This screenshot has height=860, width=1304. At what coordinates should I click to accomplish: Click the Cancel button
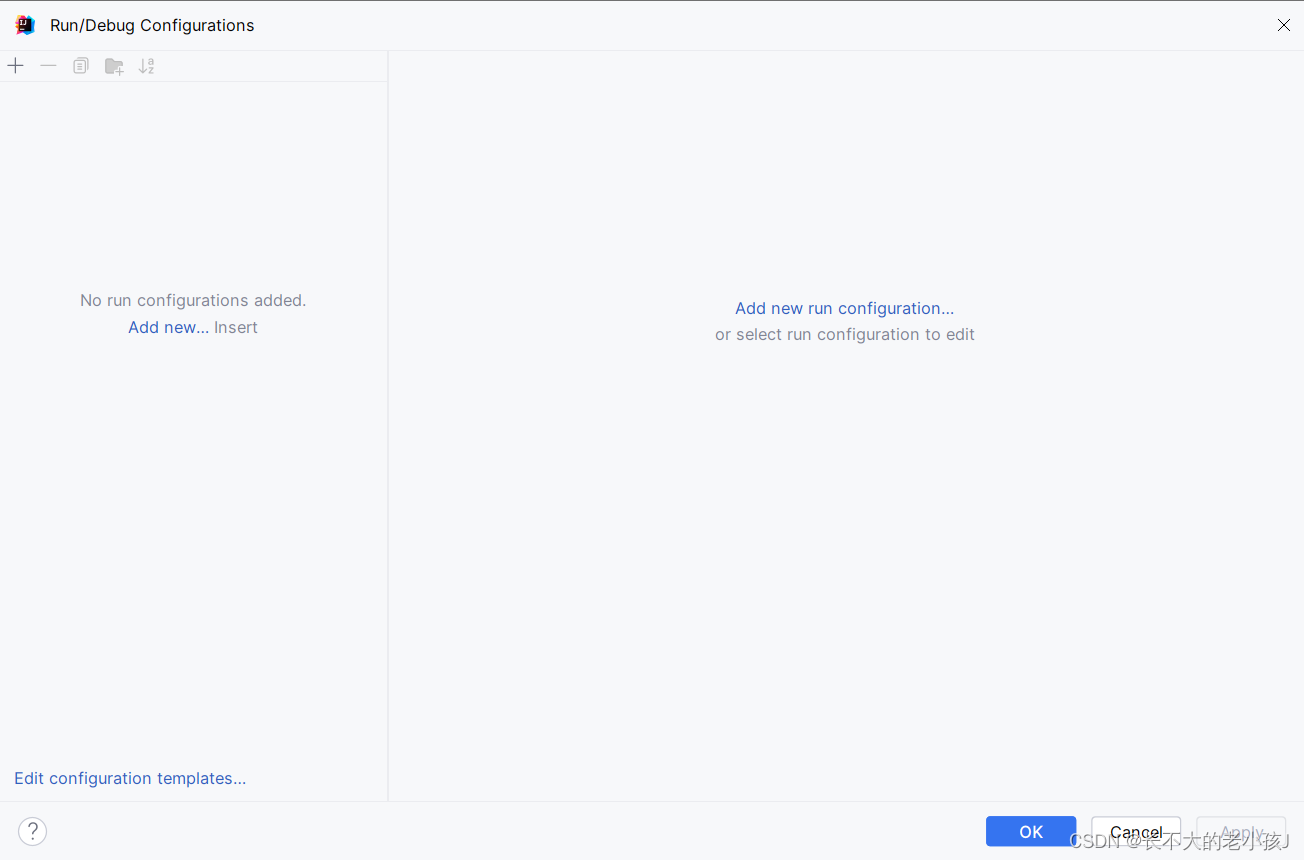pos(1136,831)
